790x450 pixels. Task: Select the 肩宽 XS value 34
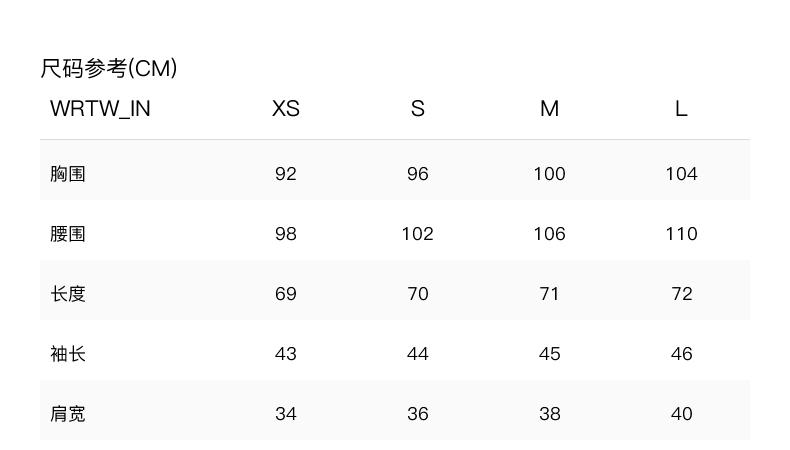click(x=286, y=414)
